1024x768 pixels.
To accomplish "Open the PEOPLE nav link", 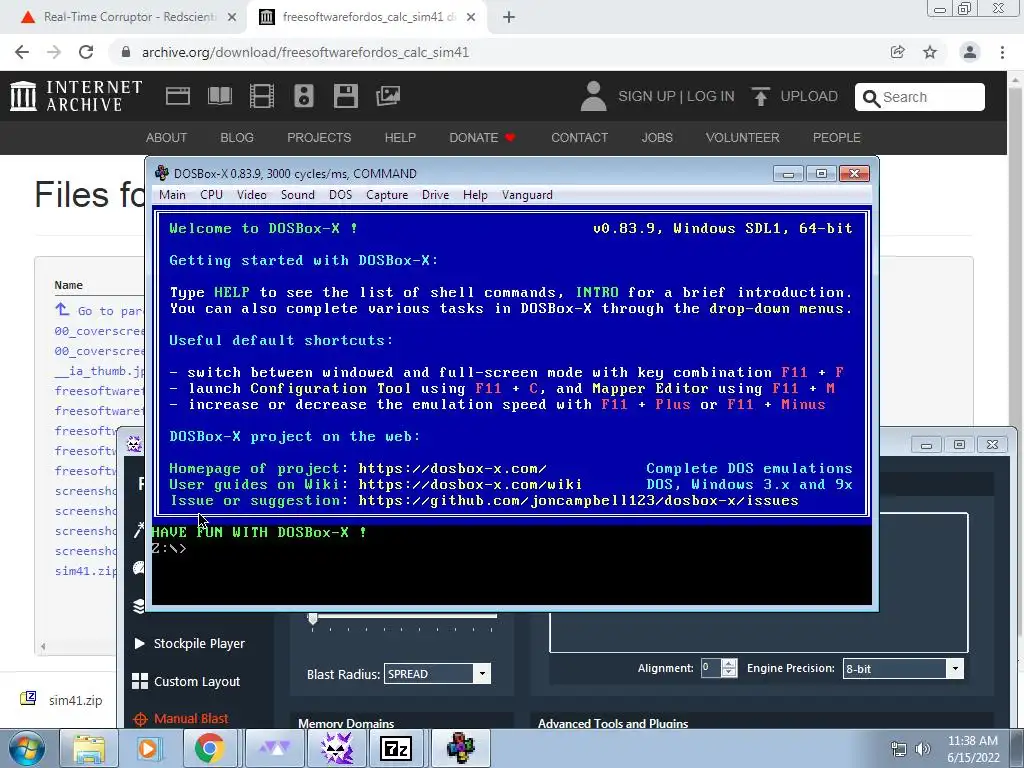I will point(836,138).
